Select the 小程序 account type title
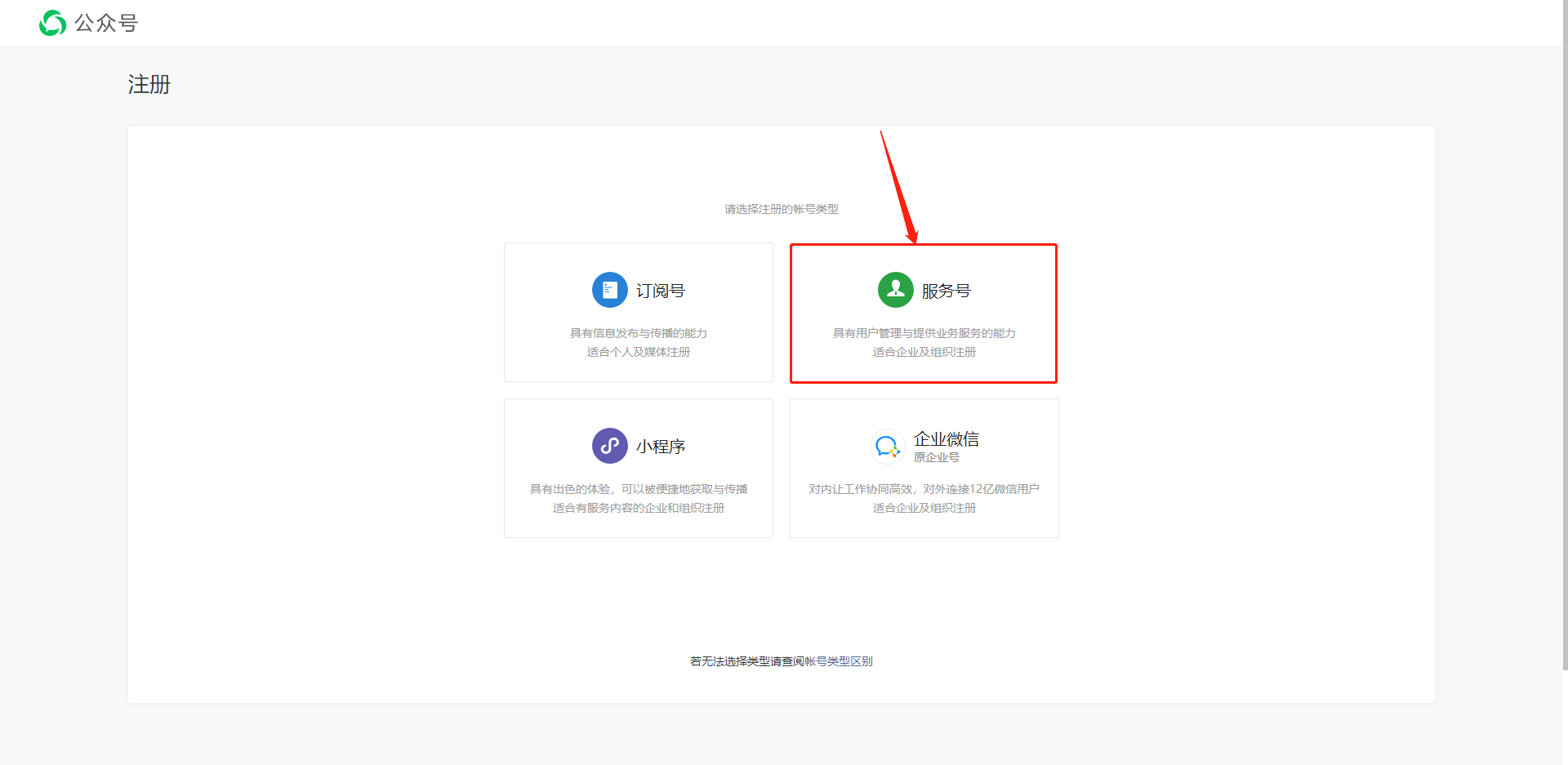 661,447
